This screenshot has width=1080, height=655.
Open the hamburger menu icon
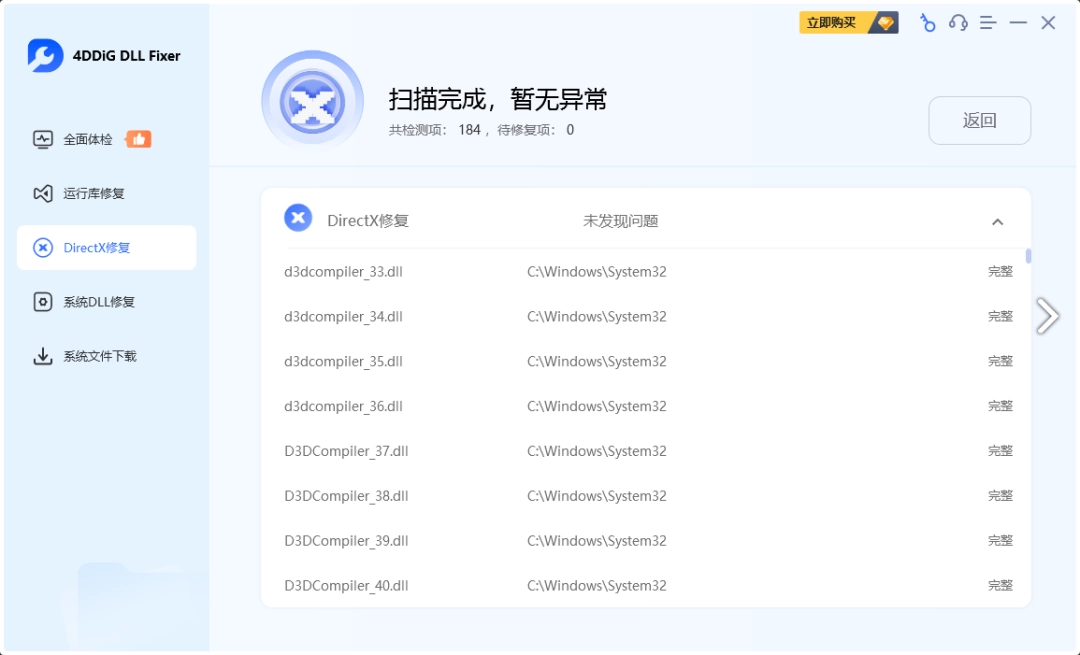pyautogui.click(x=988, y=22)
